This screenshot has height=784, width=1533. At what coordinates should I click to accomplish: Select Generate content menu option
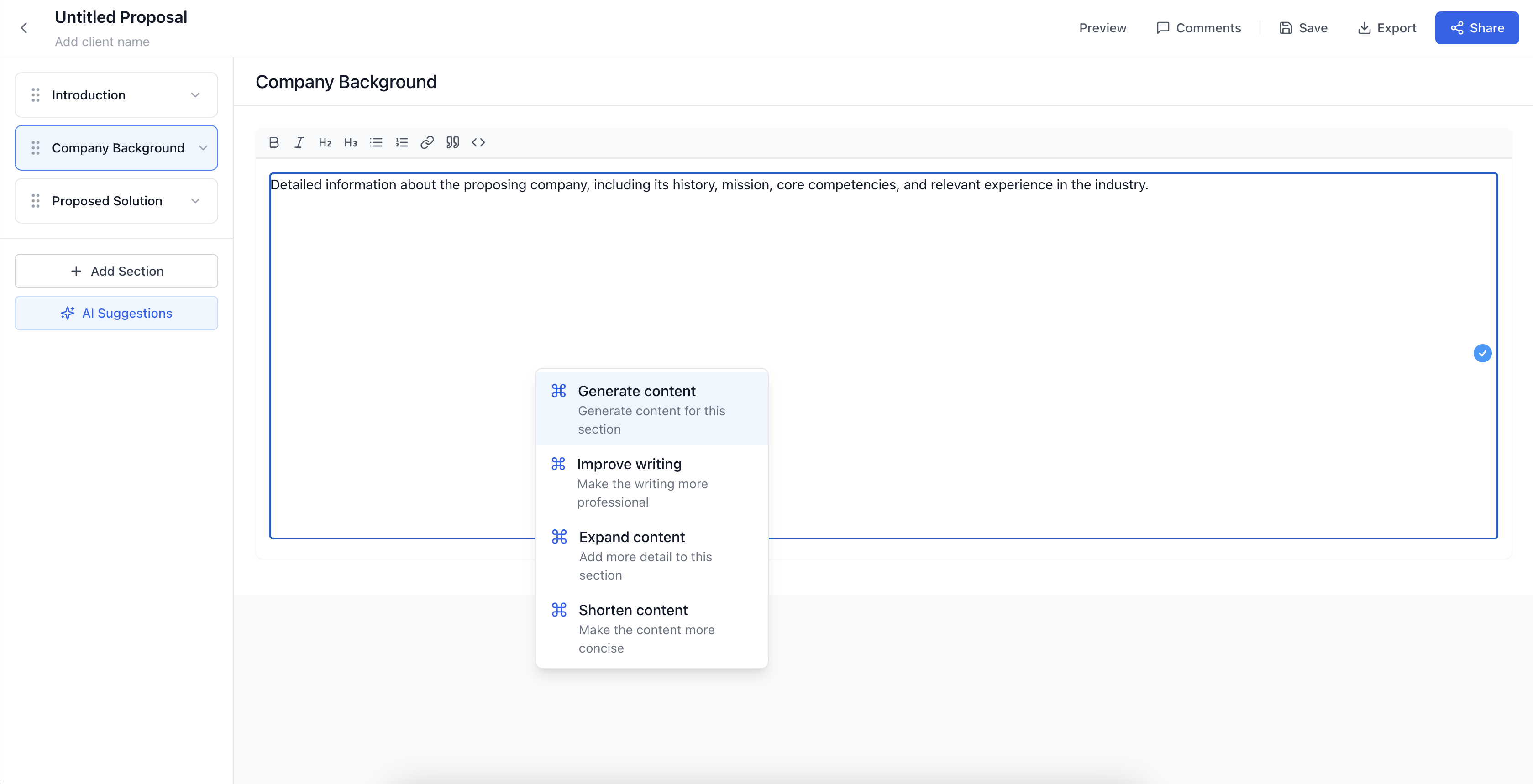point(651,408)
